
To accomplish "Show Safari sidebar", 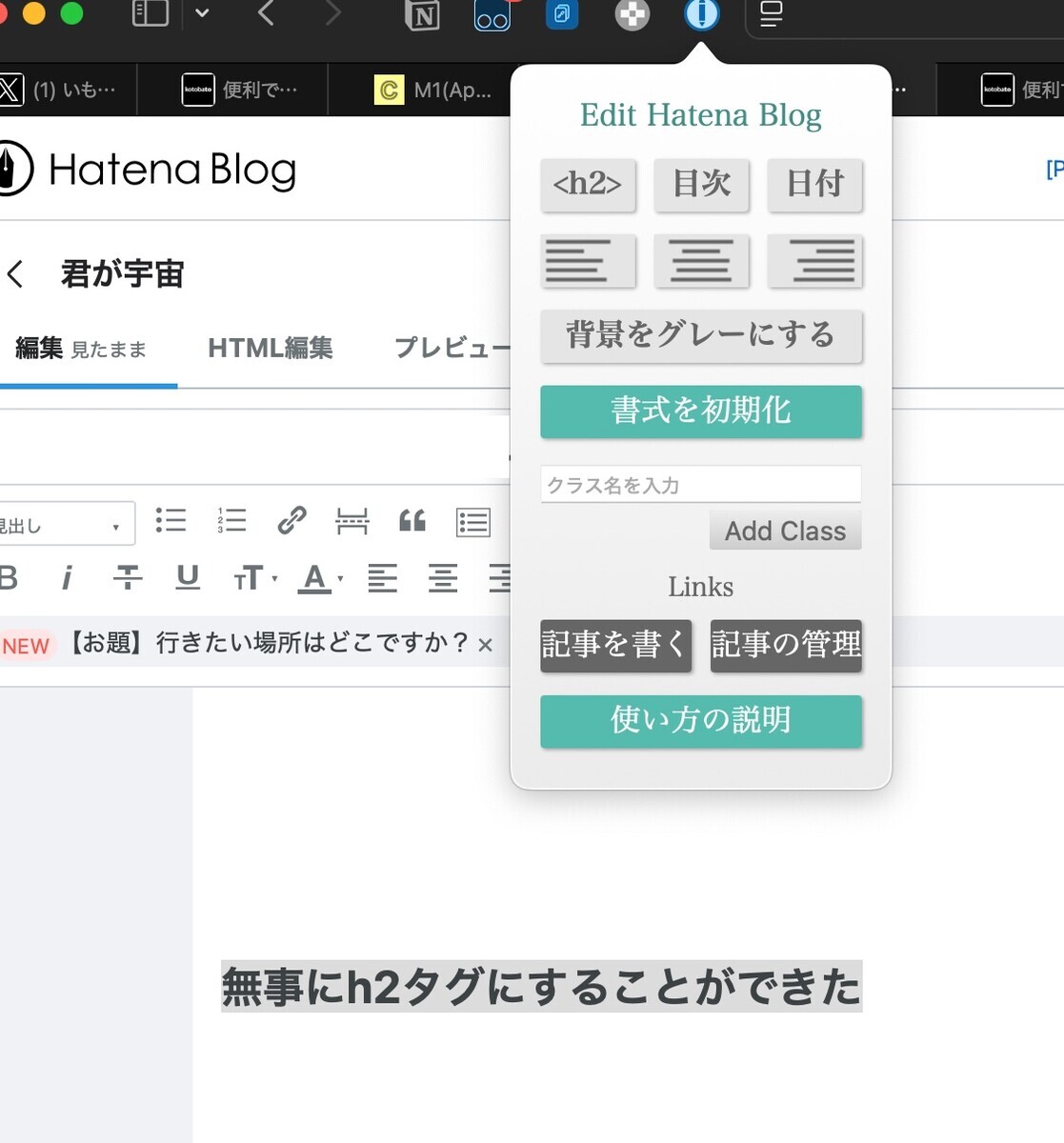I will point(151,12).
